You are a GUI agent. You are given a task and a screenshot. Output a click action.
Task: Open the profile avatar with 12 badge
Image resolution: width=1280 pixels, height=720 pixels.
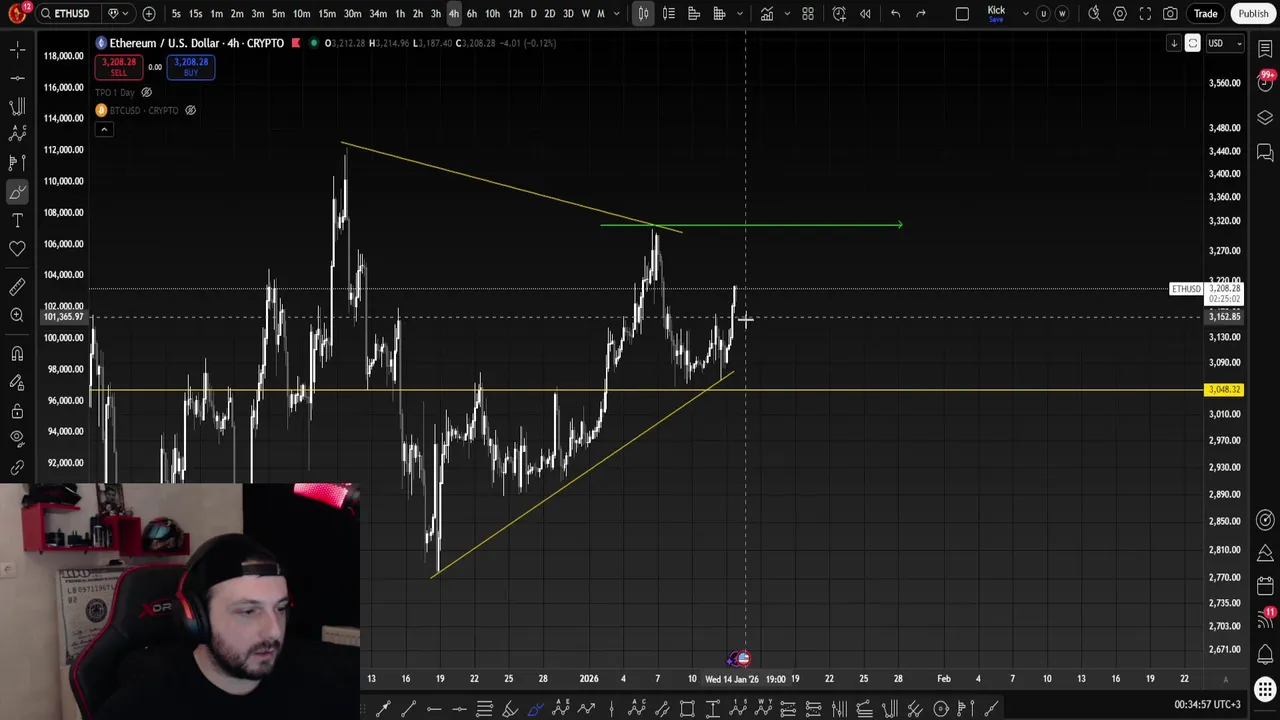click(17, 13)
